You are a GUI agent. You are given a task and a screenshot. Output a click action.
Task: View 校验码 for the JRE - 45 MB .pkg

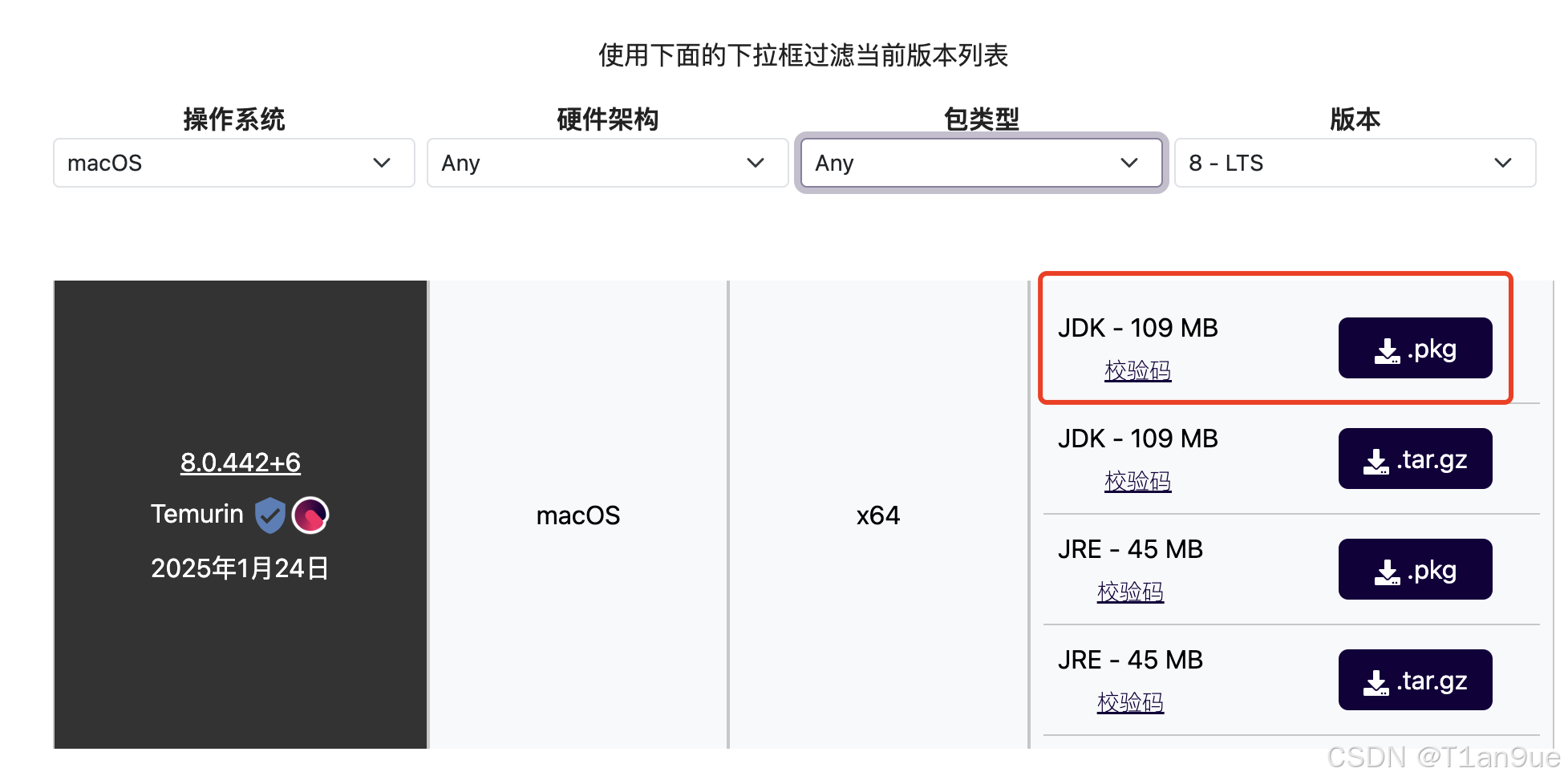click(x=1130, y=591)
